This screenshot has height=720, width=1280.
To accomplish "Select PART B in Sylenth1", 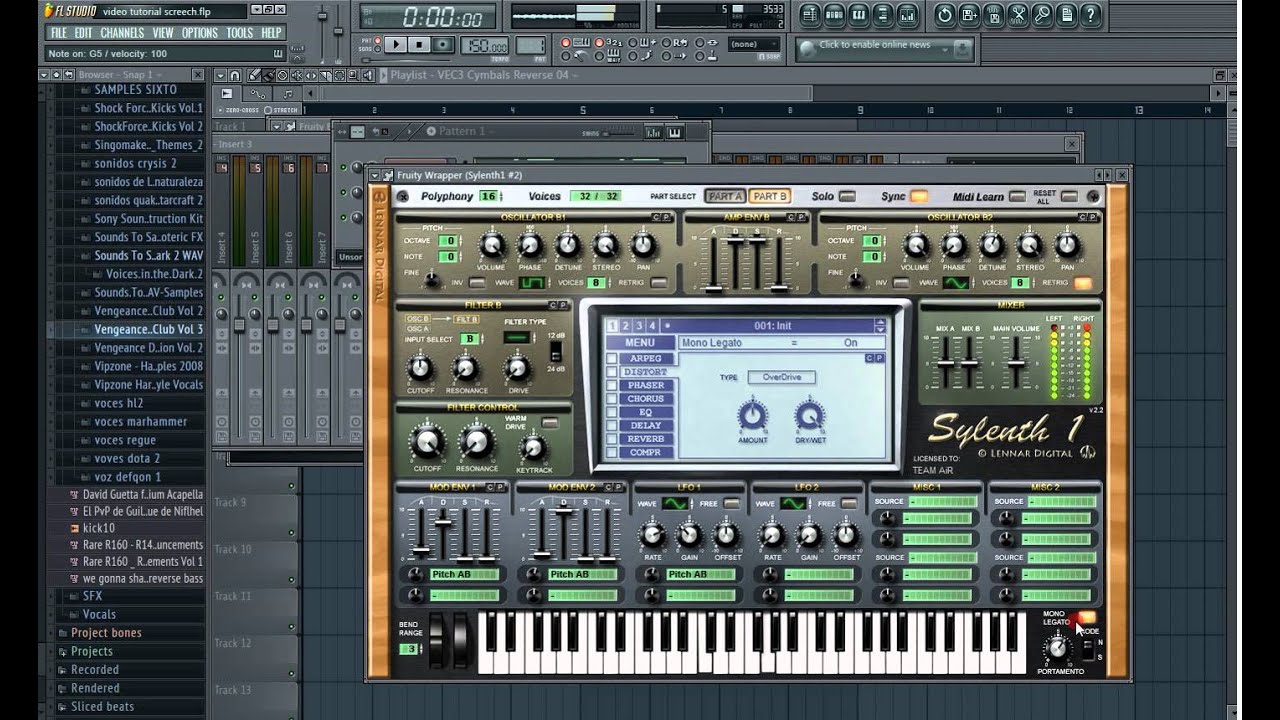I will tap(769, 196).
